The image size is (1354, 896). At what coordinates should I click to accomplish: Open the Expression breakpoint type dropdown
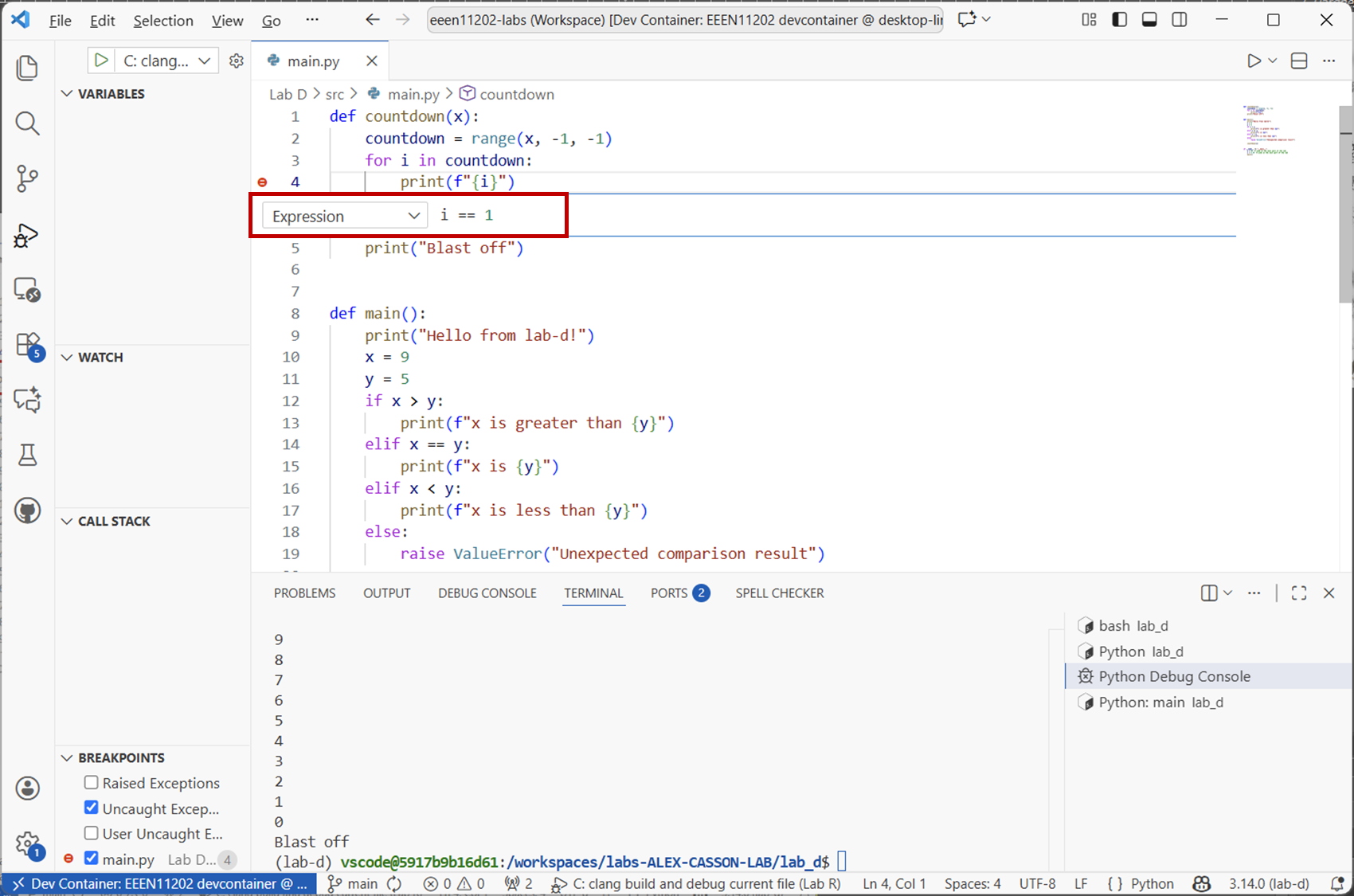[345, 216]
